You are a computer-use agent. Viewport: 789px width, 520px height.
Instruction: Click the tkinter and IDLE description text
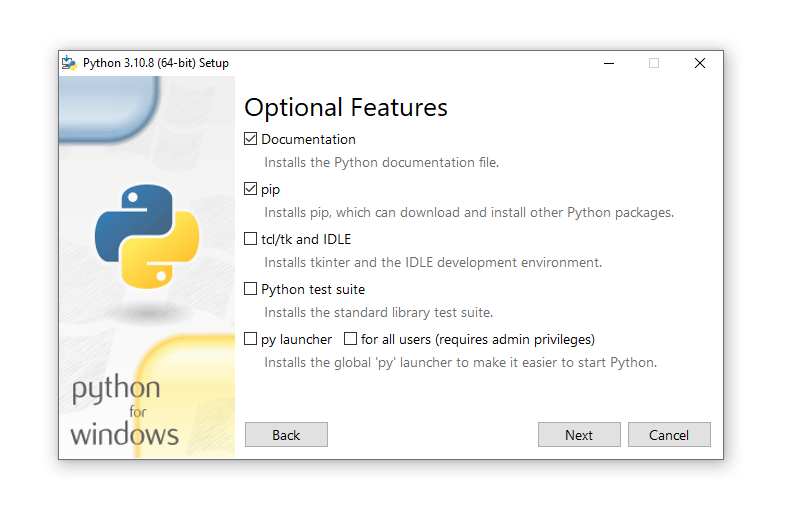click(x=433, y=263)
